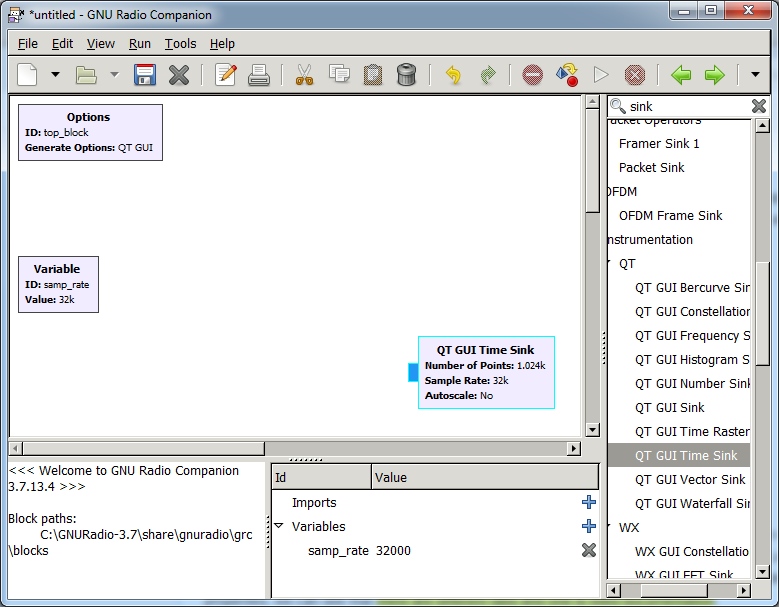Clear the block search text

point(759,106)
